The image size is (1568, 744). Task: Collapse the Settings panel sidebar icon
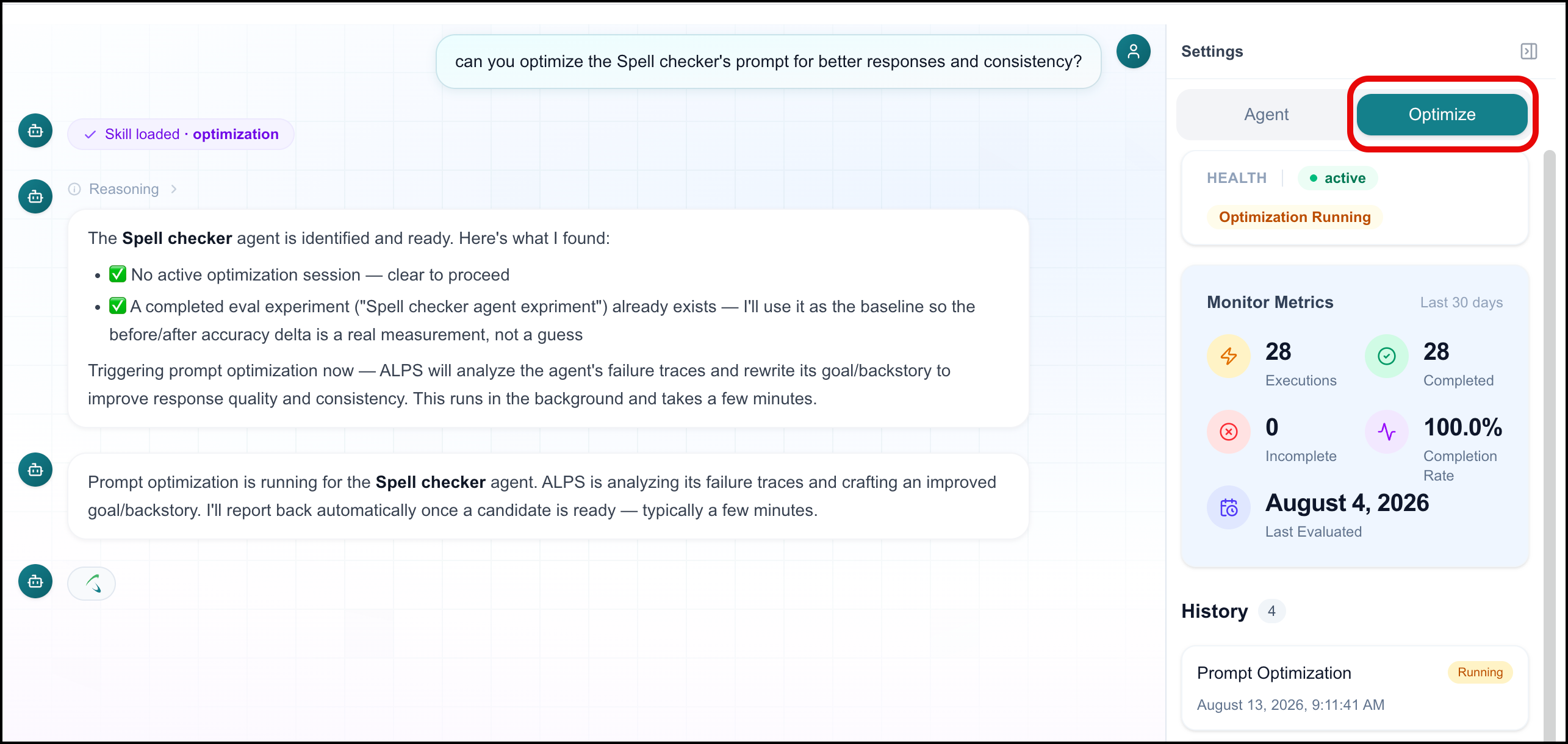coord(1528,51)
